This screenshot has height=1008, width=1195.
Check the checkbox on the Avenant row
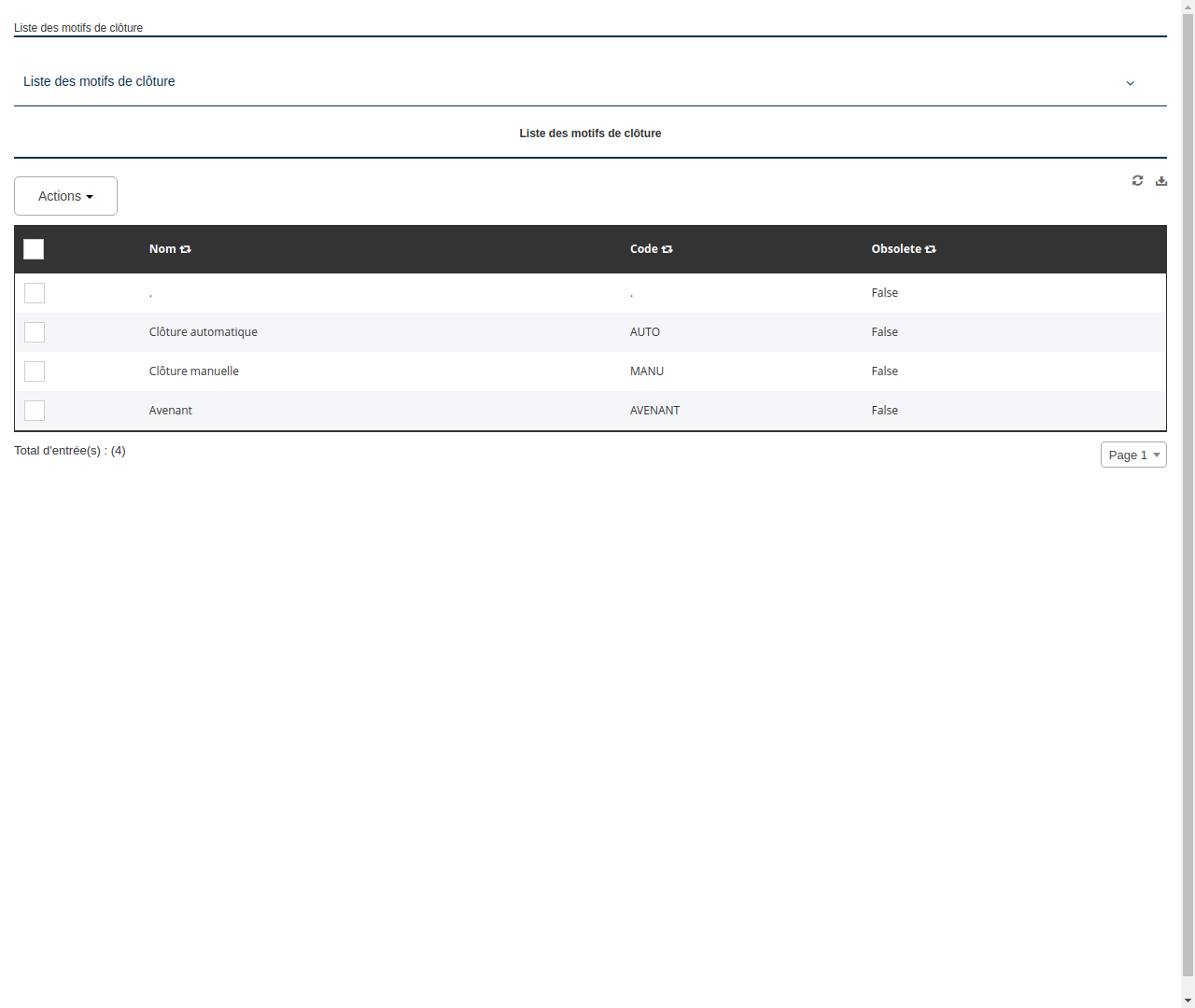(35, 411)
